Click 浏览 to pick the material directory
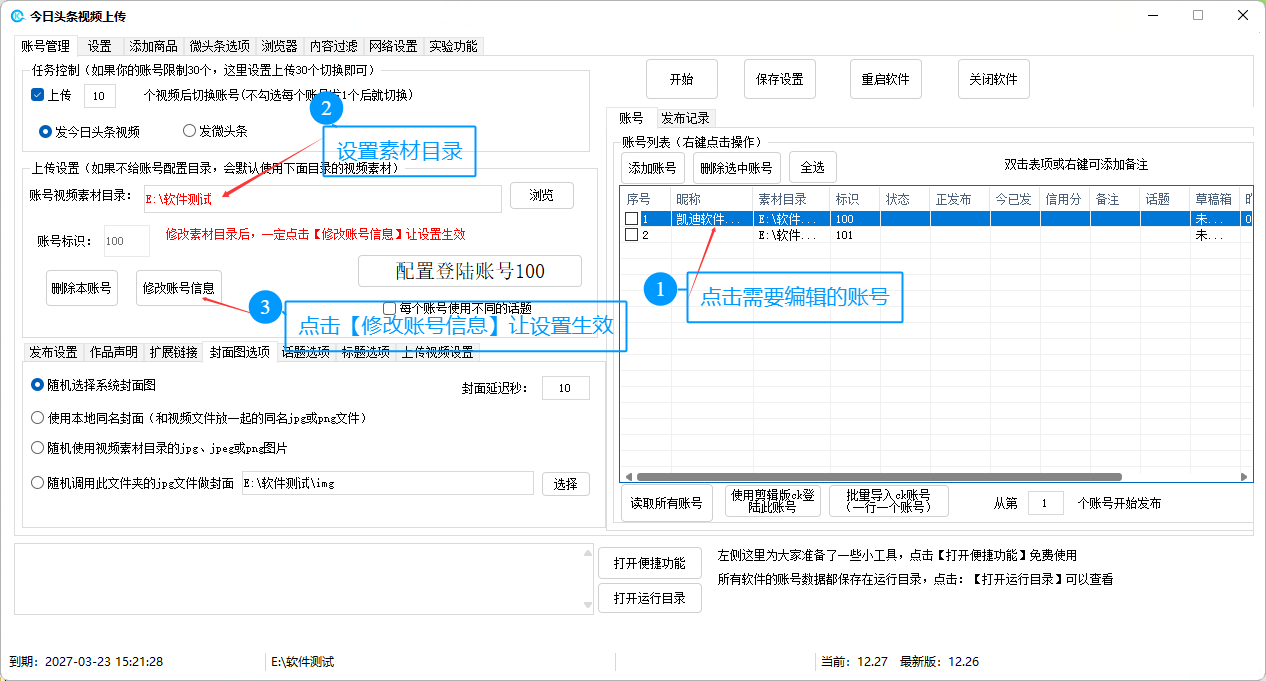 click(541, 195)
